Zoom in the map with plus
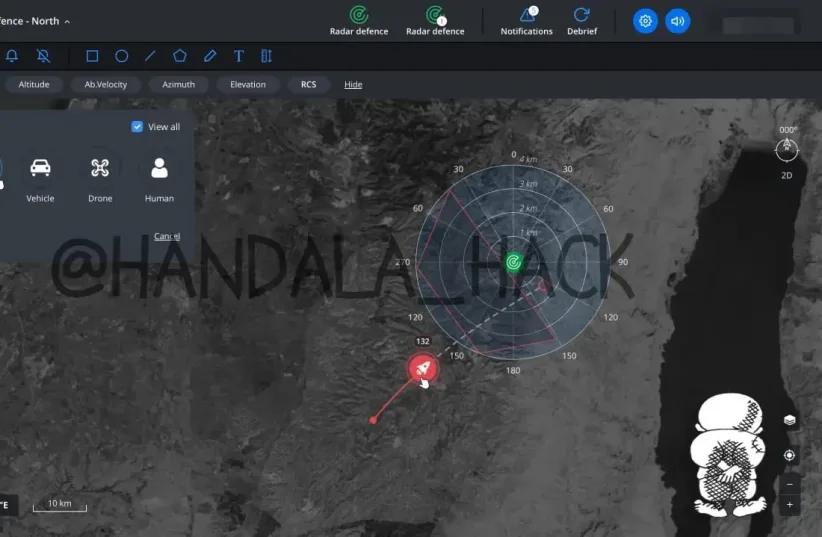 (x=789, y=505)
